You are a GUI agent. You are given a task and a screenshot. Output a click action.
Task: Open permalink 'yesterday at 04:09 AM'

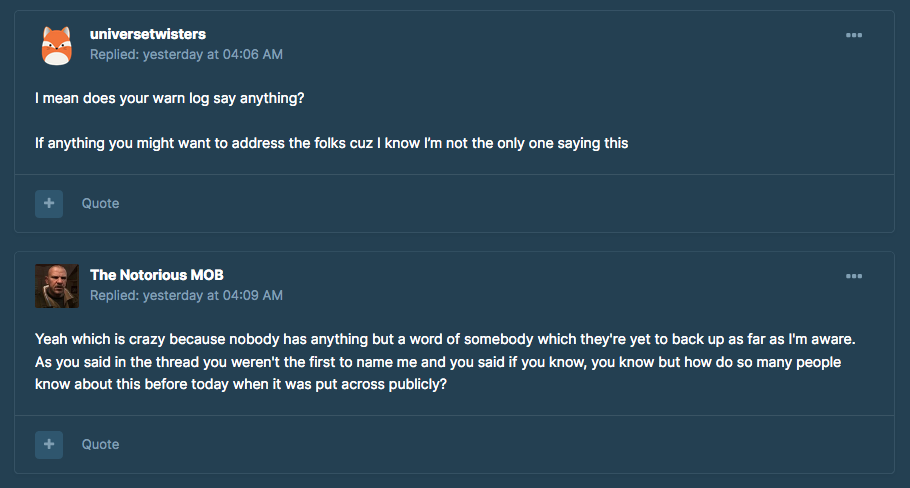213,295
